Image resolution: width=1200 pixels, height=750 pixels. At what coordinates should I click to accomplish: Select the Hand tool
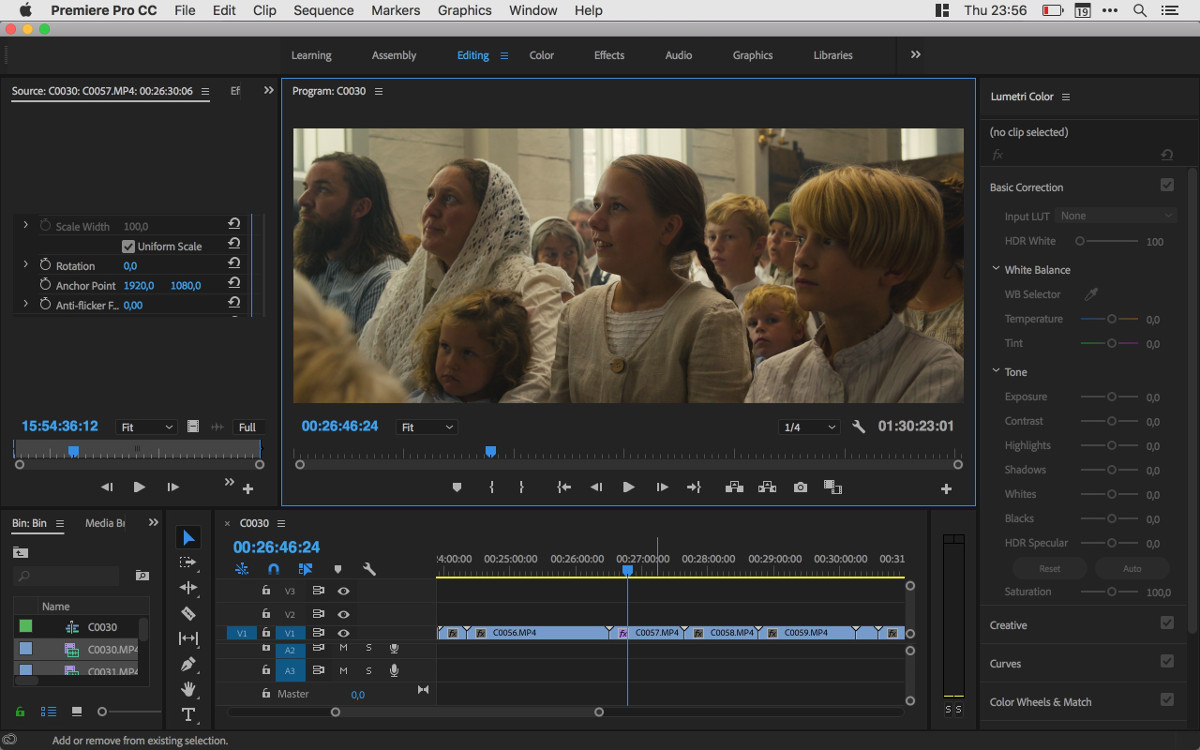click(188, 689)
